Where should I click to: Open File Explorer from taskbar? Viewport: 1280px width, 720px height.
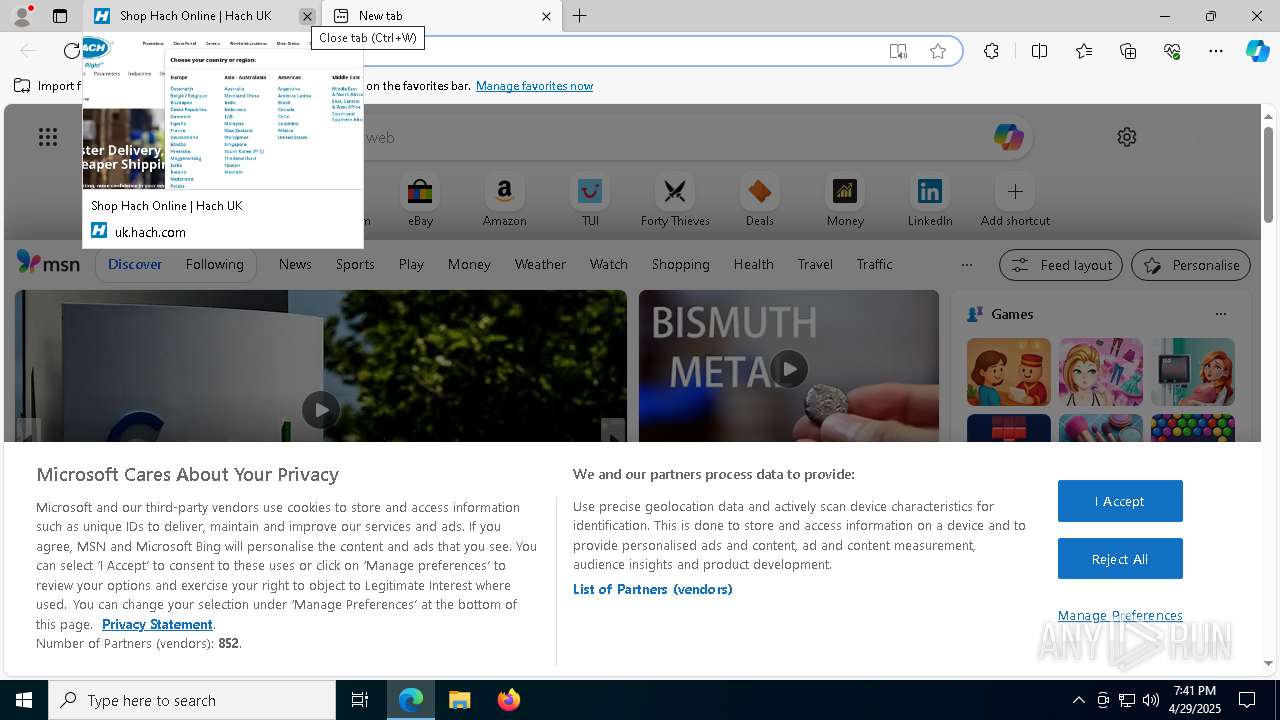click(459, 700)
